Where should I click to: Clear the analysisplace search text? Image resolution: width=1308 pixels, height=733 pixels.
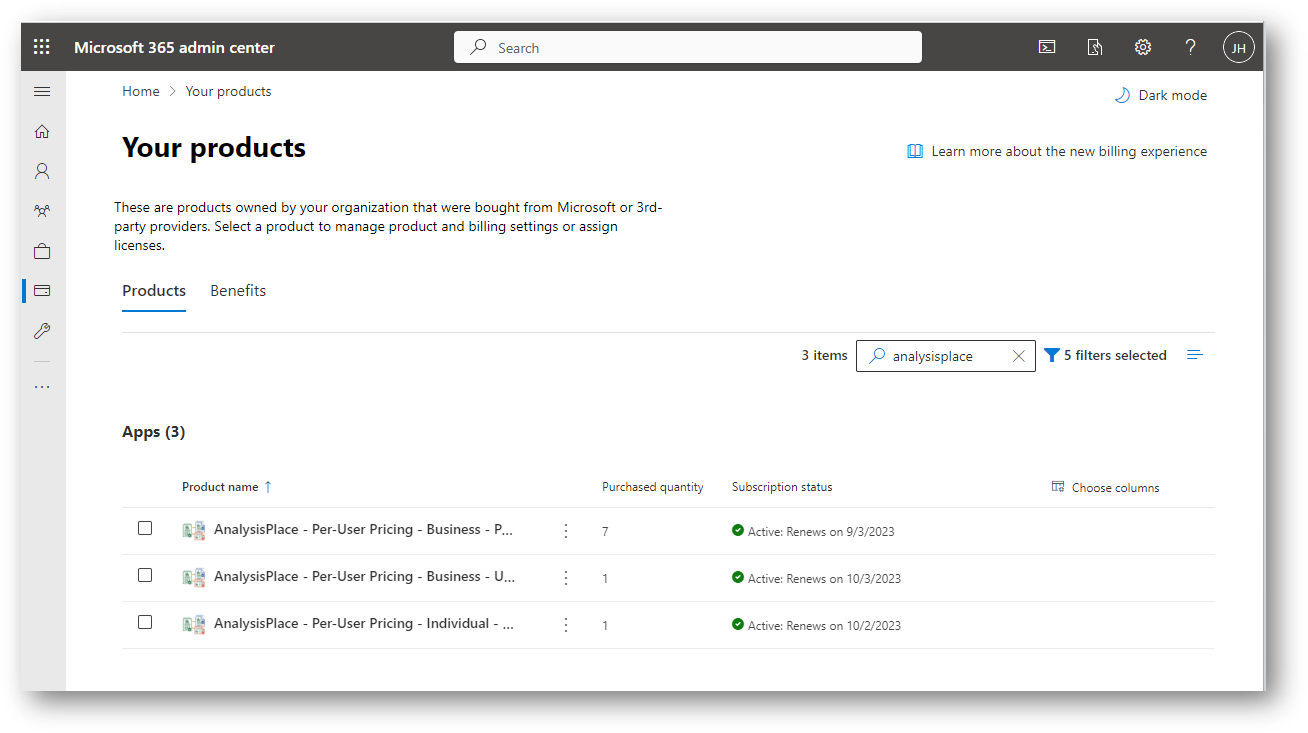pyautogui.click(x=1018, y=356)
